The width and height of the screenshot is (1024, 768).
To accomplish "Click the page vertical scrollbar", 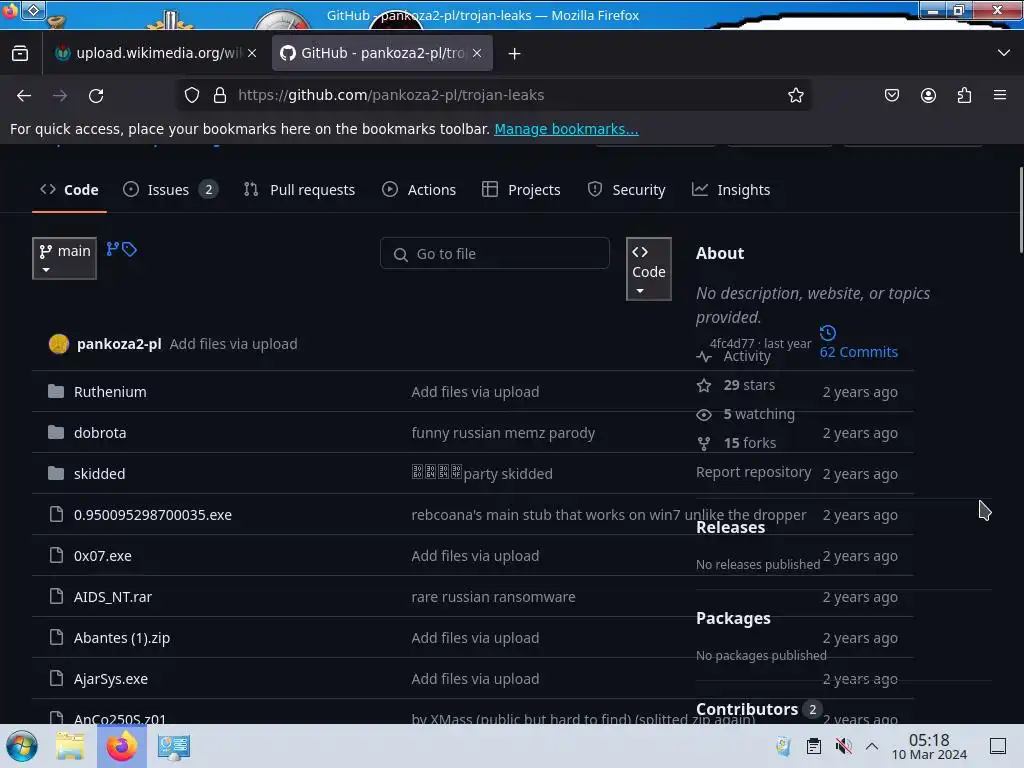I will coord(1020,209).
